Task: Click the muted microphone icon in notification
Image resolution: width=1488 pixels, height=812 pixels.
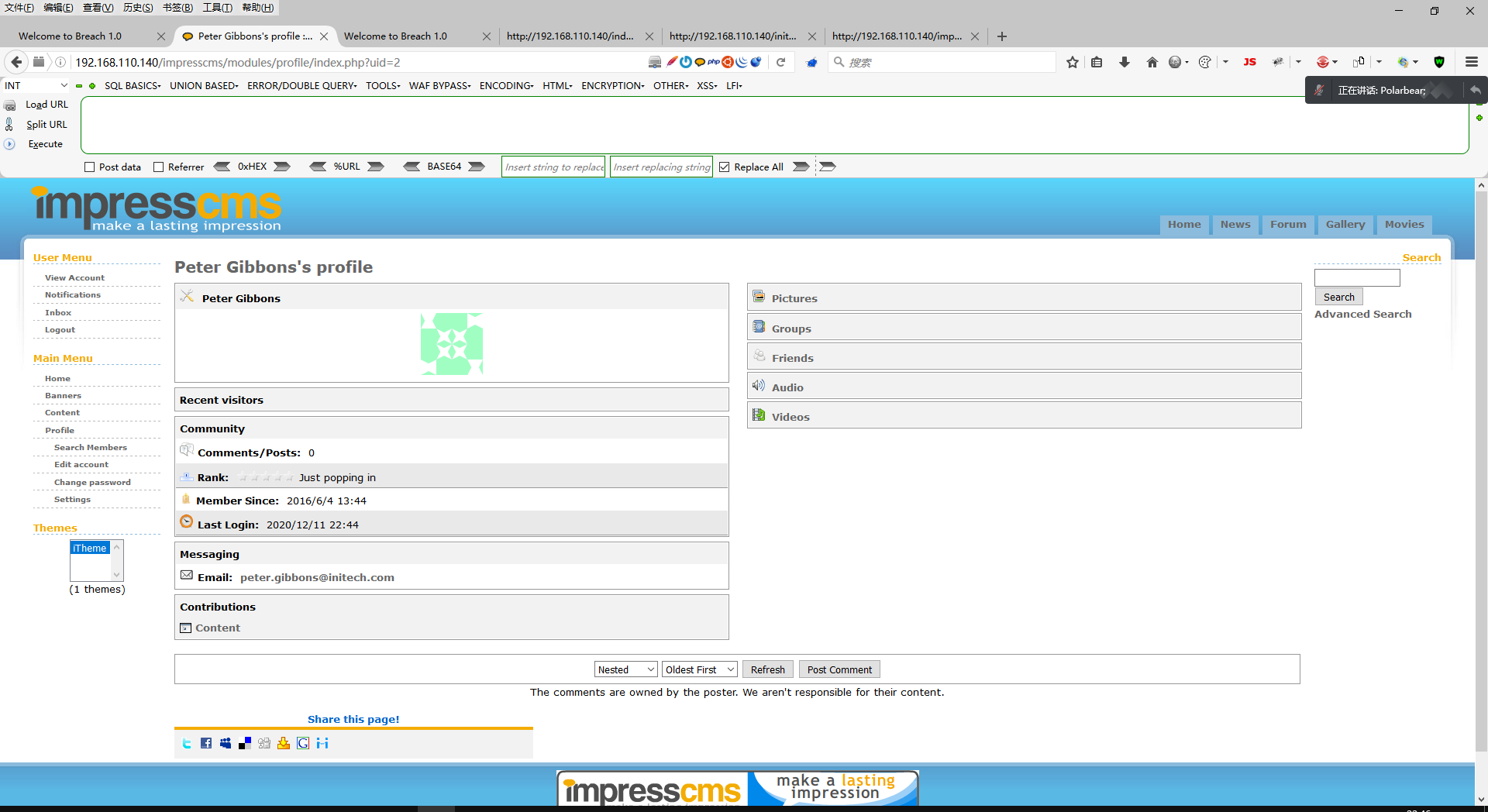Action: point(1319,91)
